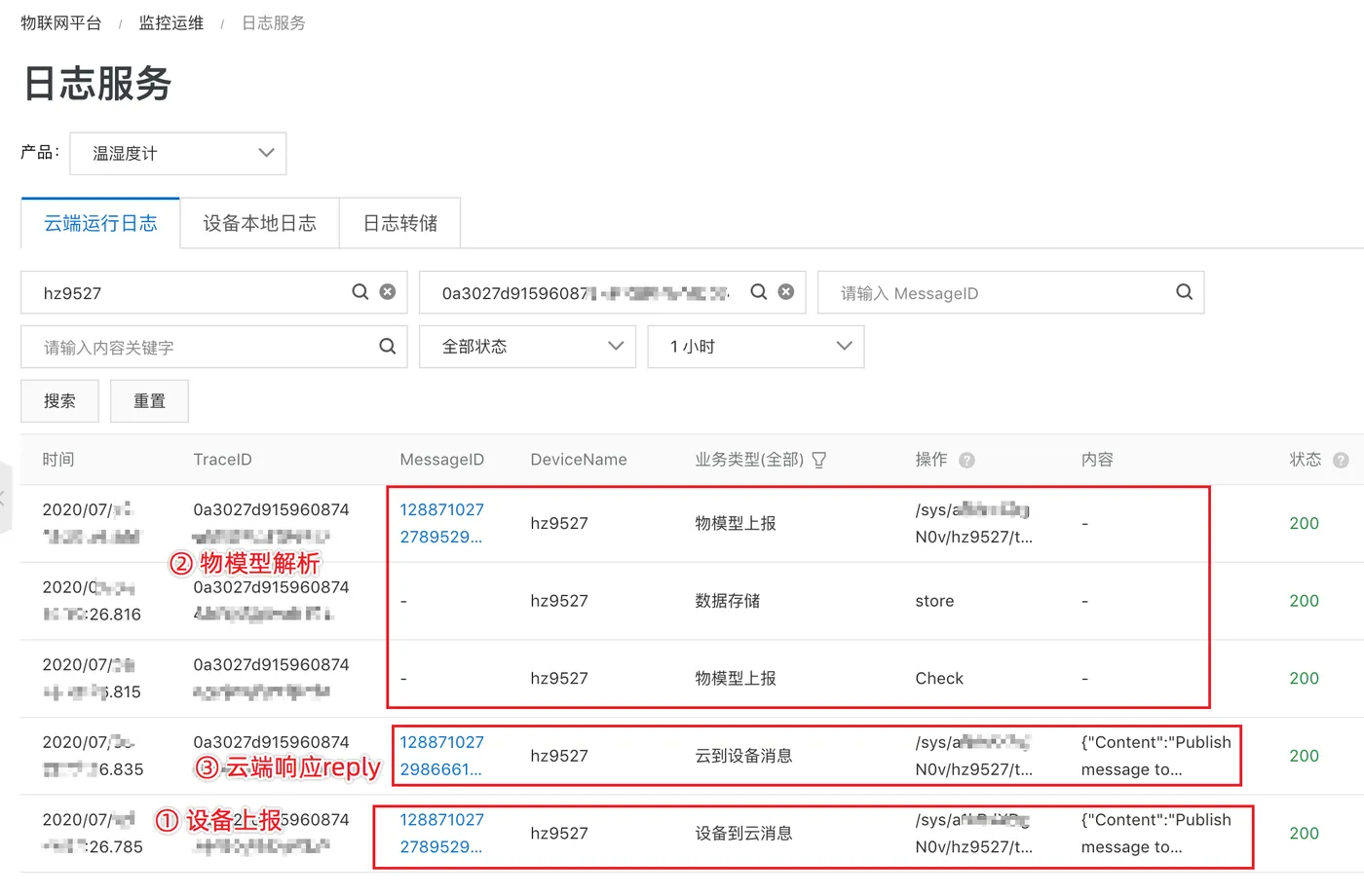
Task: Click the TraceID column header
Action: [222, 460]
